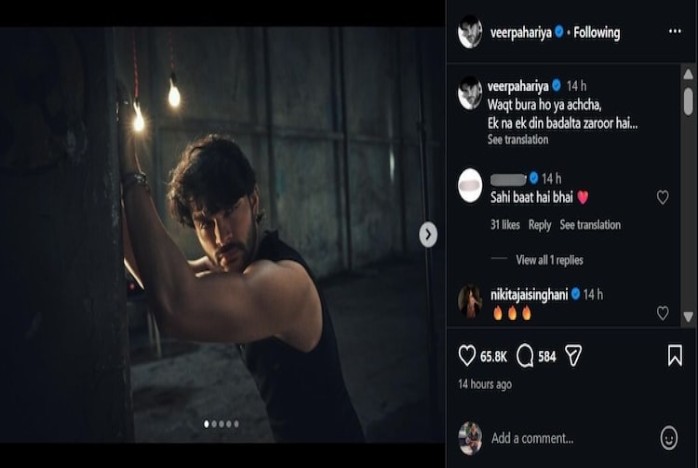Open comments via speech bubble icon
The height and width of the screenshot is (468, 698).
click(x=525, y=356)
